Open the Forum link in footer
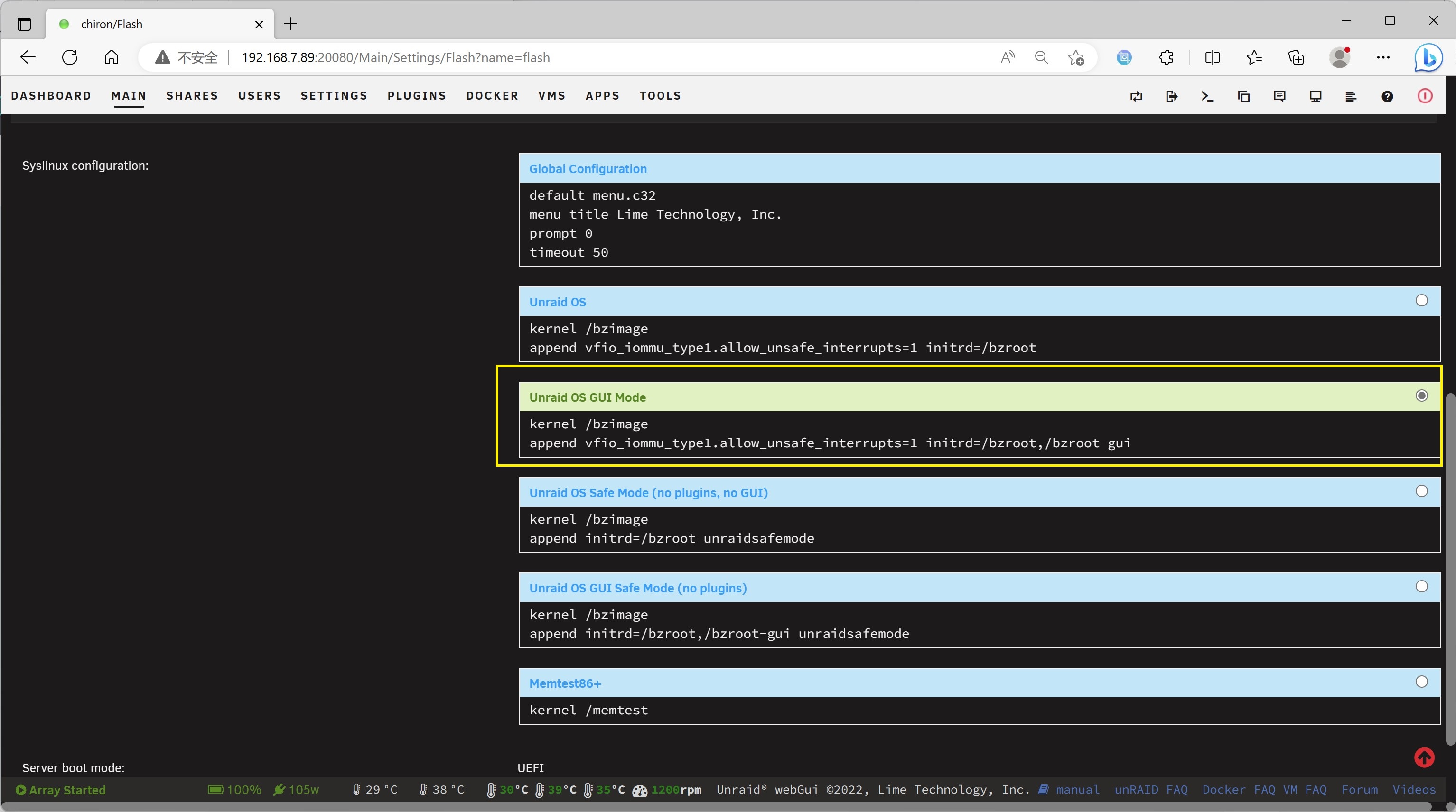This screenshot has width=1456, height=812. tap(1359, 790)
